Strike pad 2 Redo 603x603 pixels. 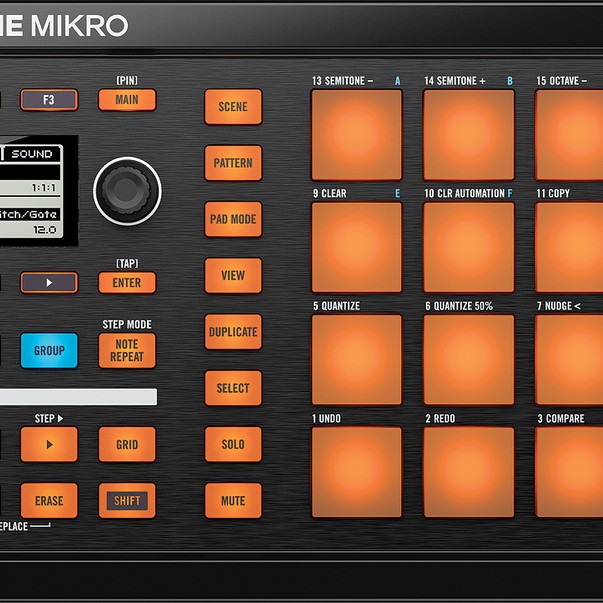pyautogui.click(x=469, y=472)
